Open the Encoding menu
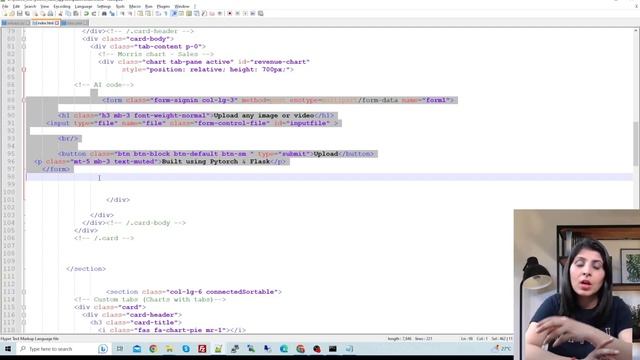 pos(62,7)
